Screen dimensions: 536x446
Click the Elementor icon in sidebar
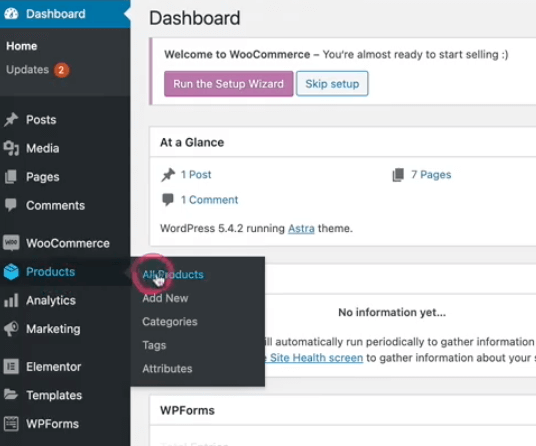click(11, 367)
